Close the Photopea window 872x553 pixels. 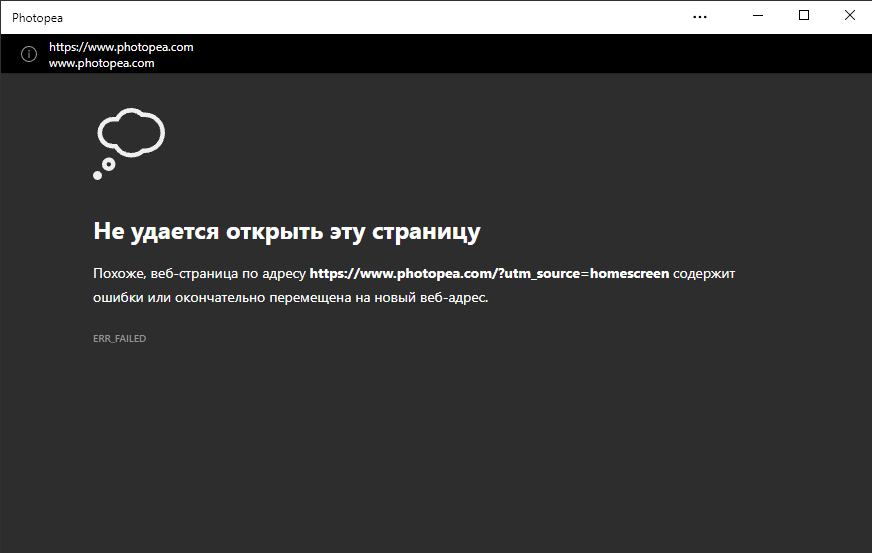tap(849, 16)
